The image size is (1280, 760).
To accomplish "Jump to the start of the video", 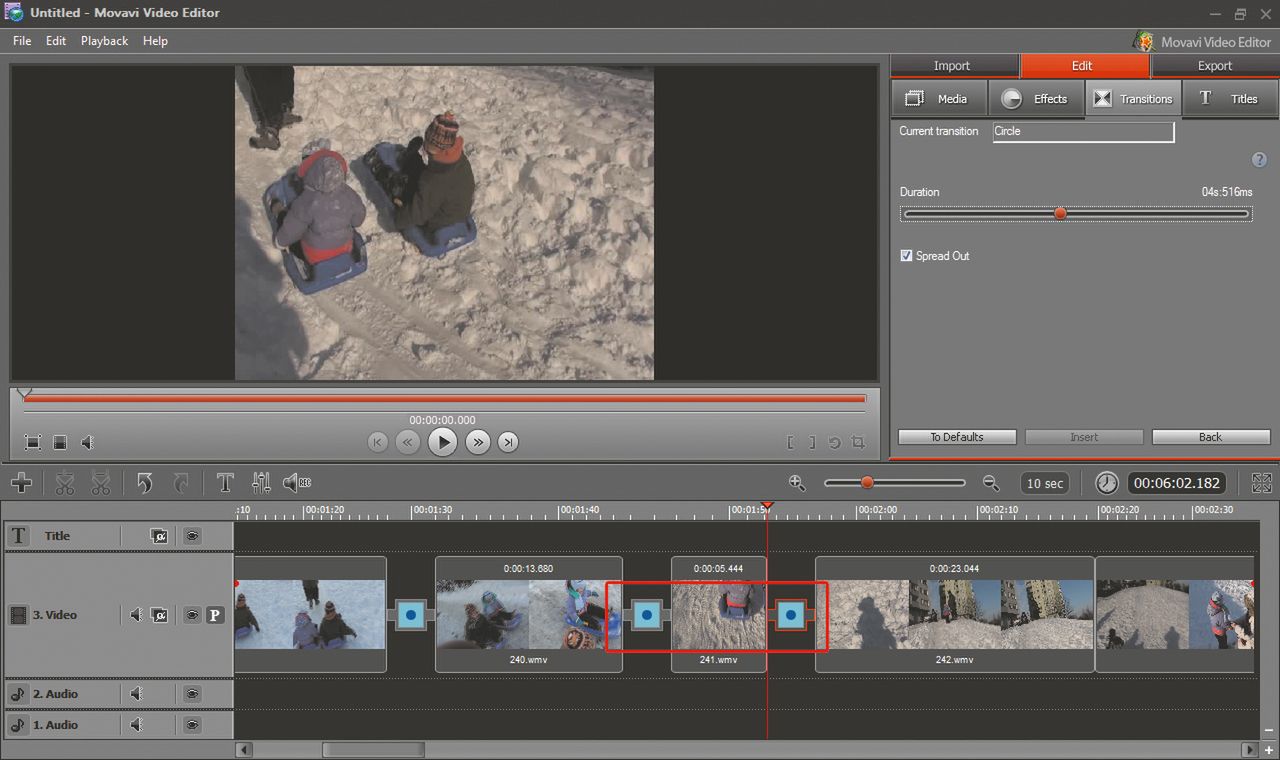I will [x=377, y=442].
